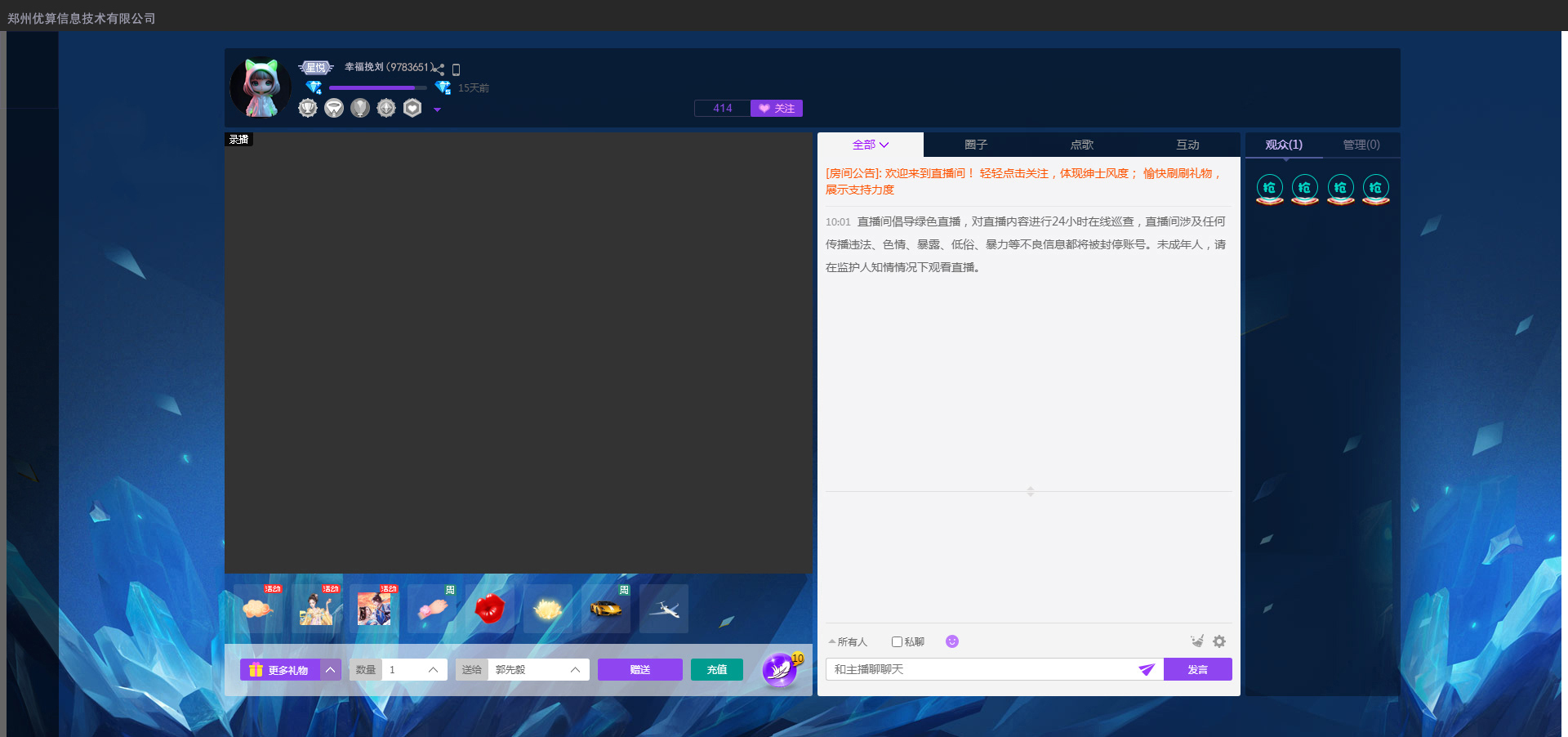Switch to the 管理(0) tab
This screenshot has height=737, width=1568.
pyautogui.click(x=1361, y=145)
